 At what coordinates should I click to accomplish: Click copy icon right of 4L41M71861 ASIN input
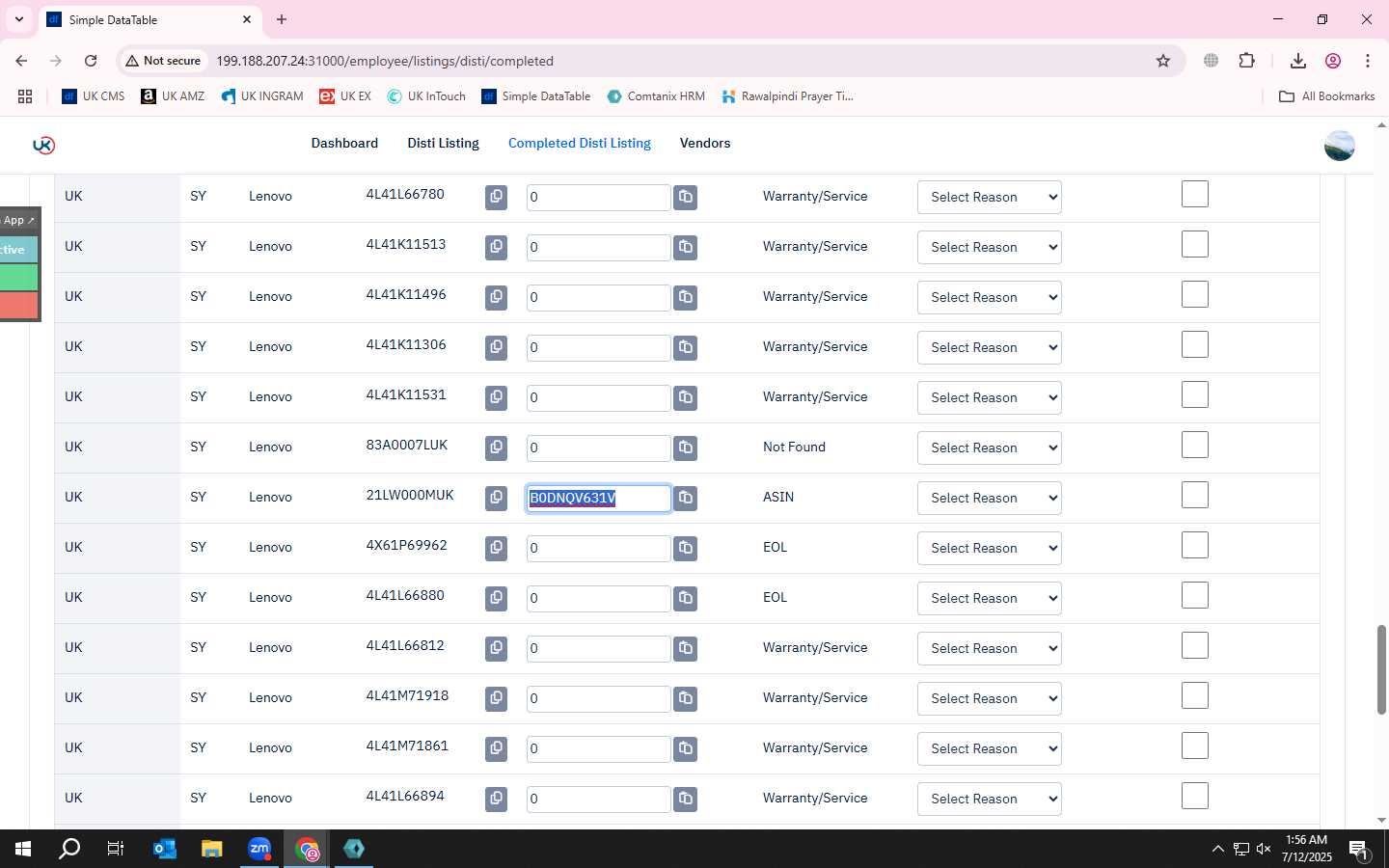pyautogui.click(x=685, y=748)
